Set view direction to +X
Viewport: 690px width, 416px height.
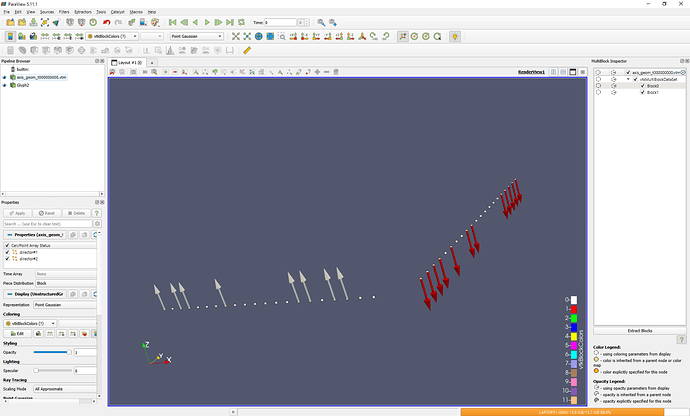tap(293, 37)
